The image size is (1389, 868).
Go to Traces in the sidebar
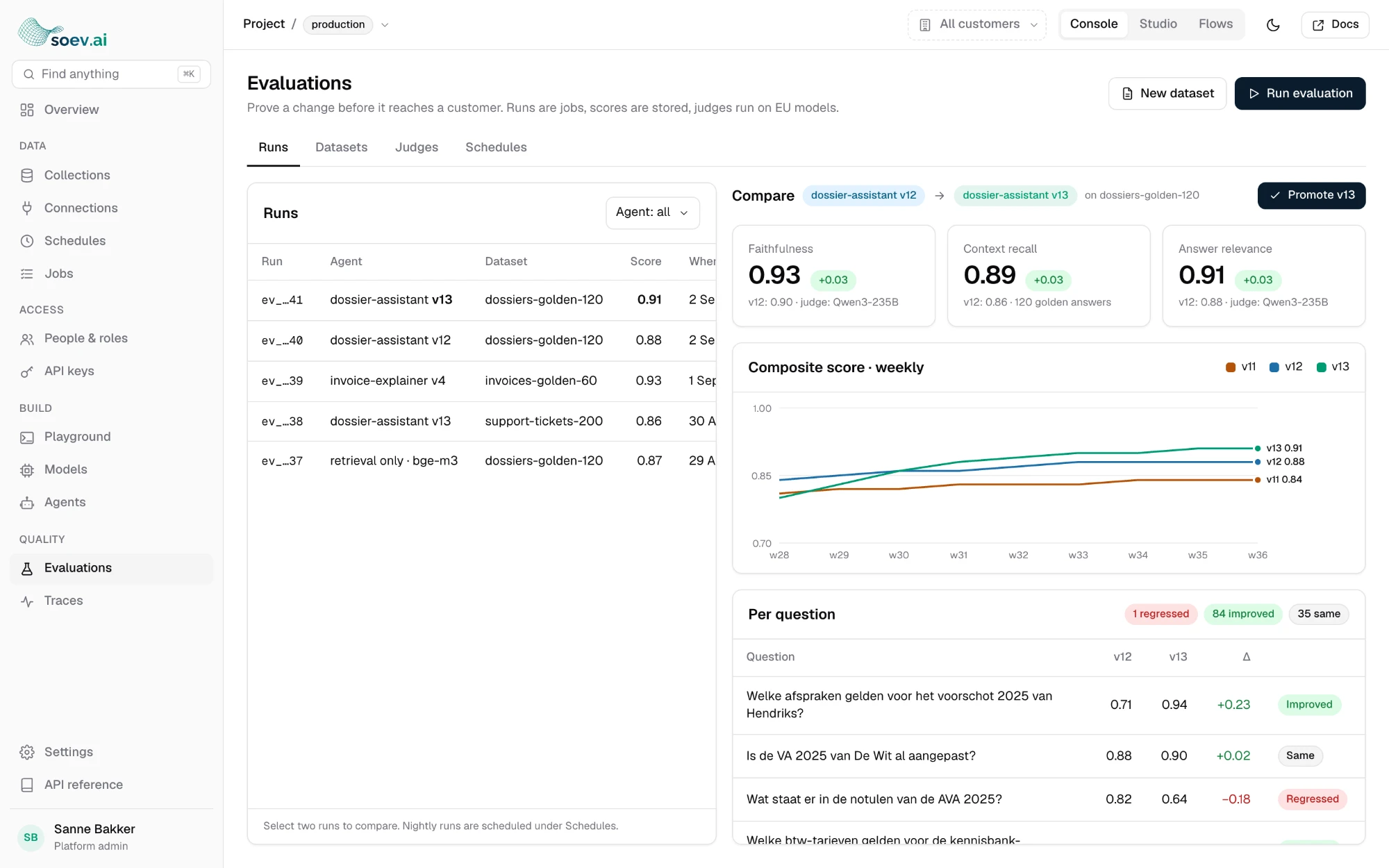(x=111, y=601)
